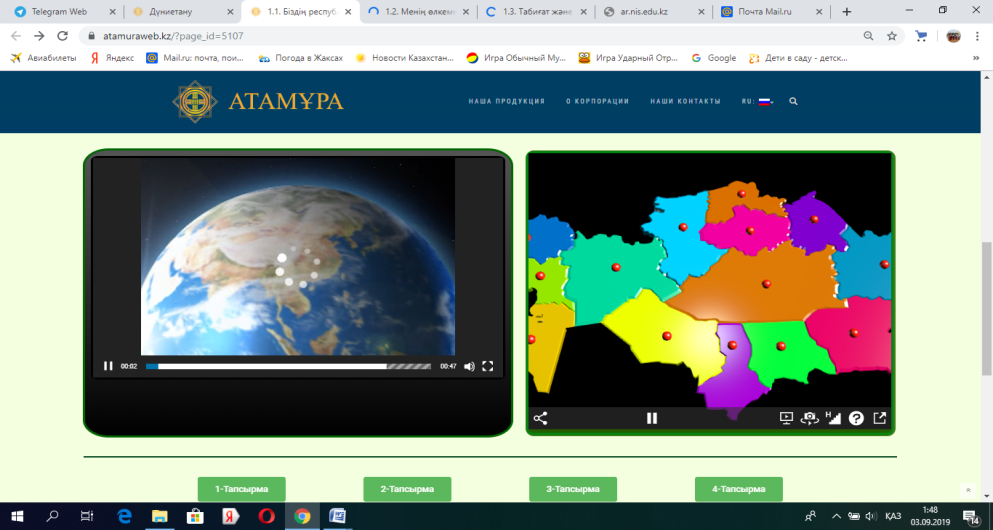Click the red pin on the central orange region
Viewport: 993px width, 530px height.
tap(766, 284)
